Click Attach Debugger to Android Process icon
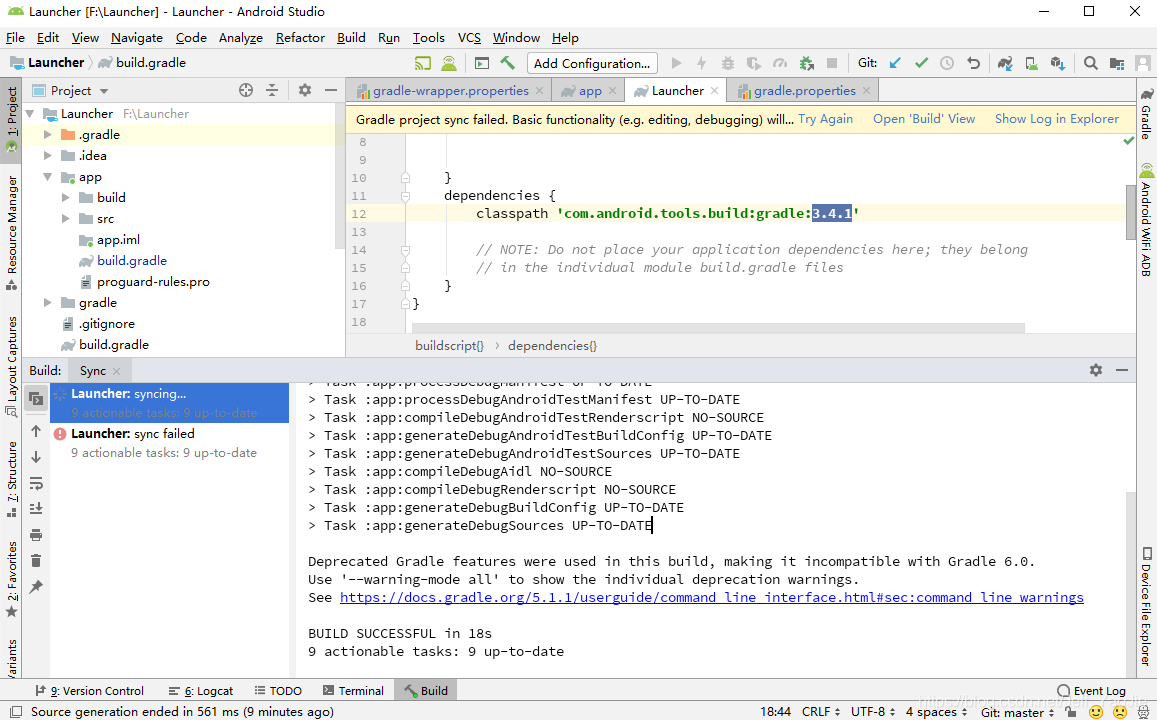Image resolution: width=1157 pixels, height=720 pixels. [x=807, y=63]
